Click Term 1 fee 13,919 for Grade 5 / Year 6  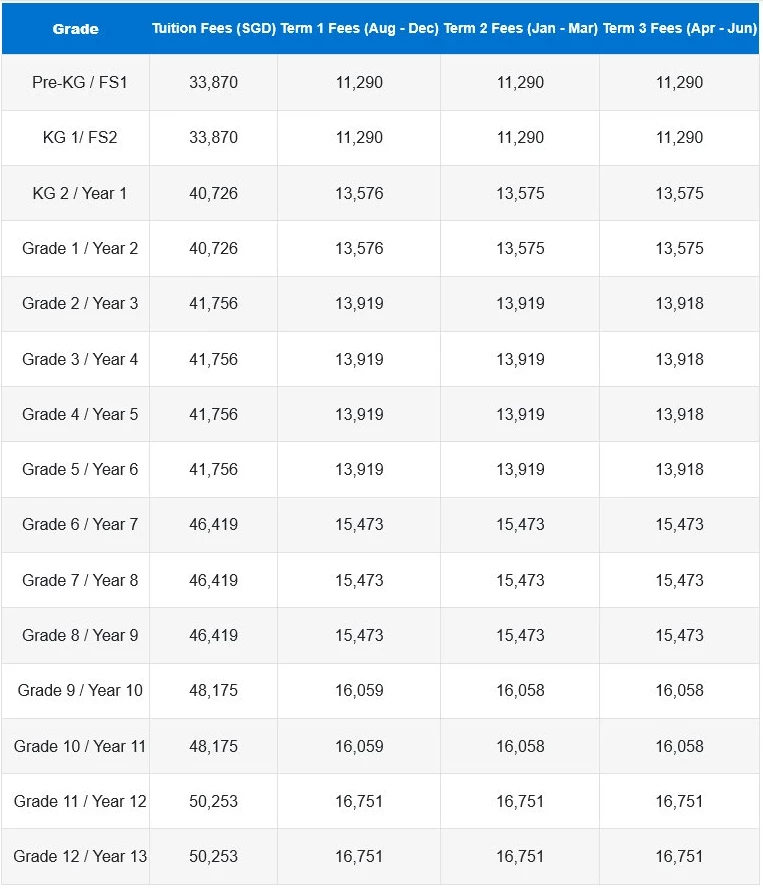pos(359,469)
